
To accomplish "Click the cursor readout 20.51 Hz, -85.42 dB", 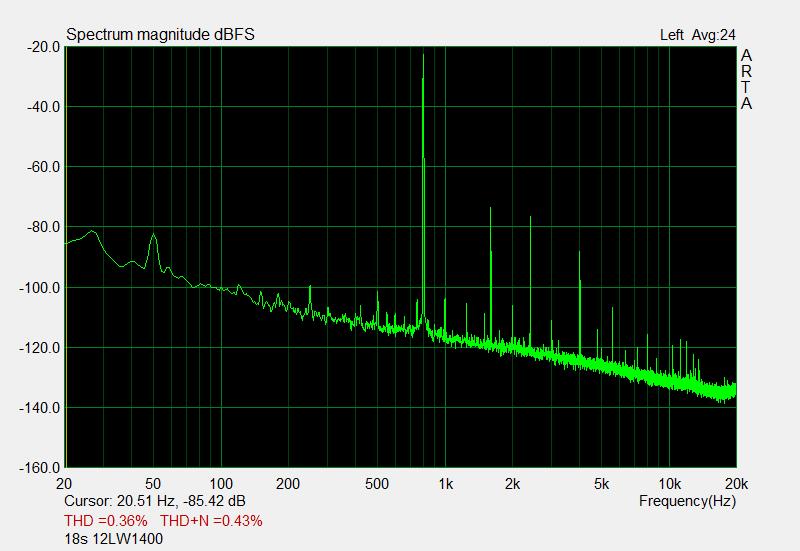I will click(x=155, y=500).
